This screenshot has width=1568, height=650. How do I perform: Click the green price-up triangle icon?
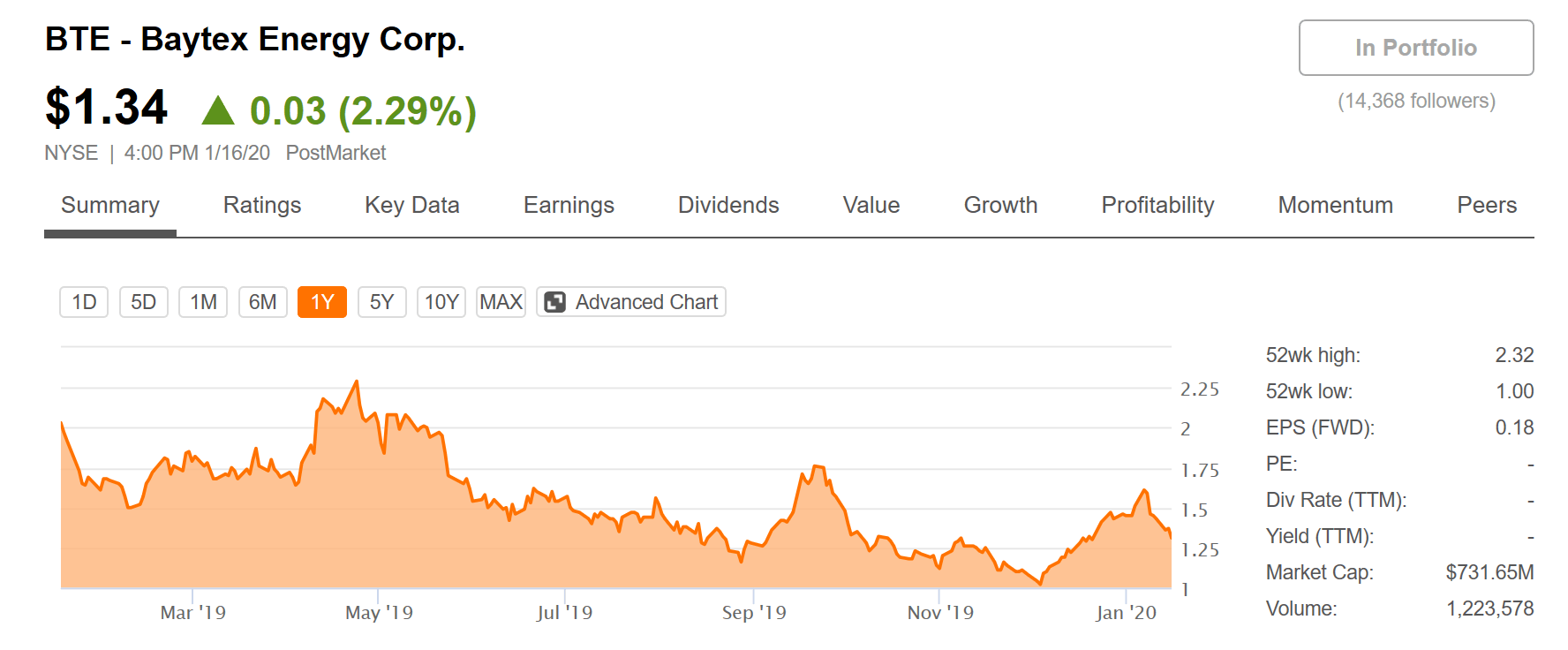click(218, 110)
